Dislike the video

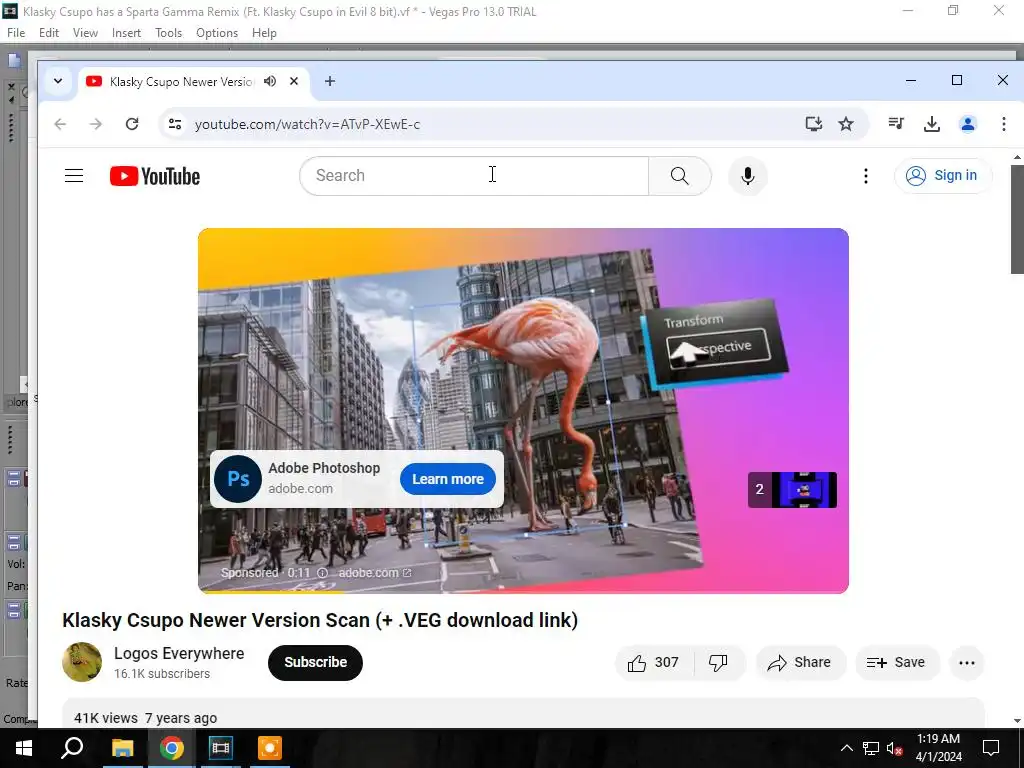[718, 663]
